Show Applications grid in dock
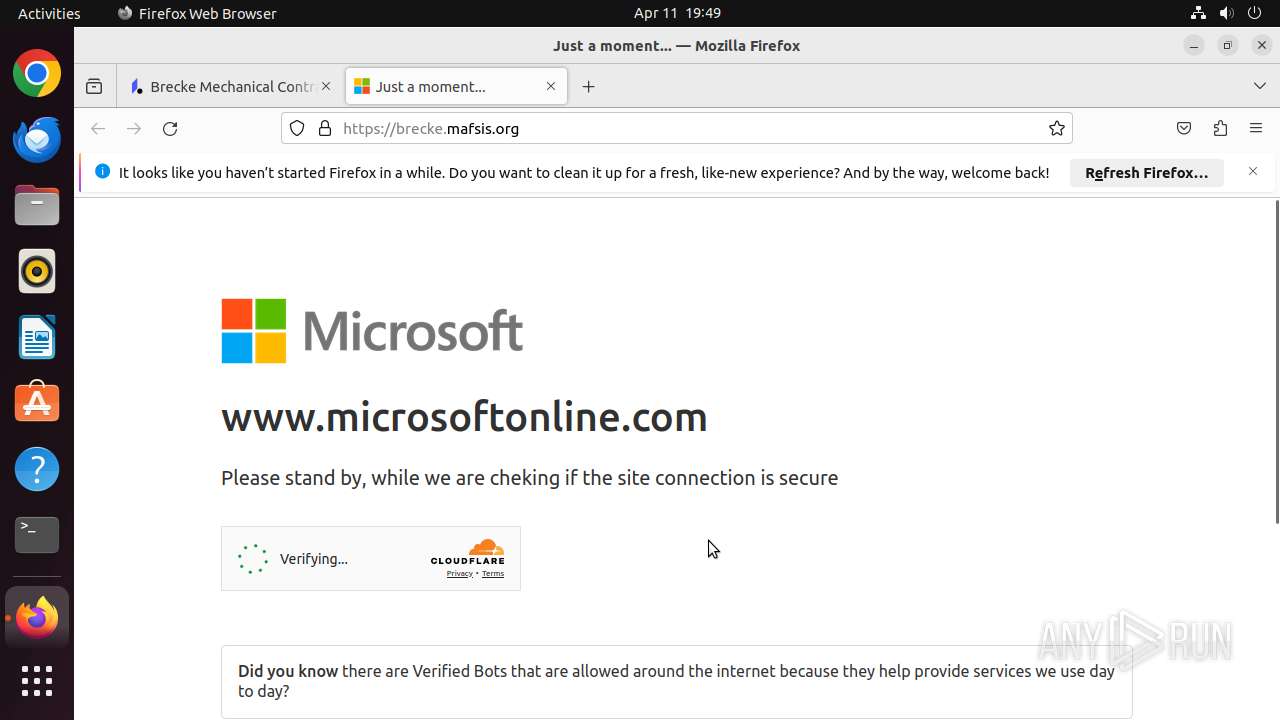 coord(37,682)
